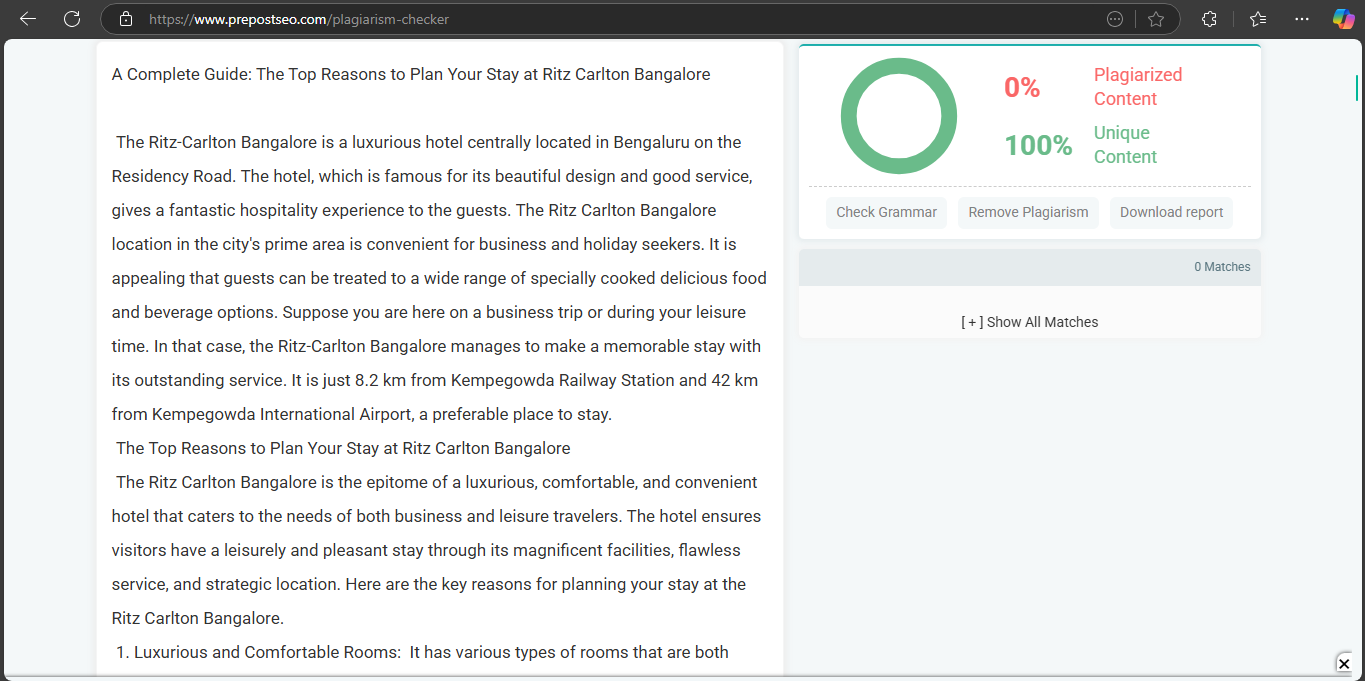Screen dimensions: 1365x681
Task: Expand Show All Matches
Action: [1029, 322]
